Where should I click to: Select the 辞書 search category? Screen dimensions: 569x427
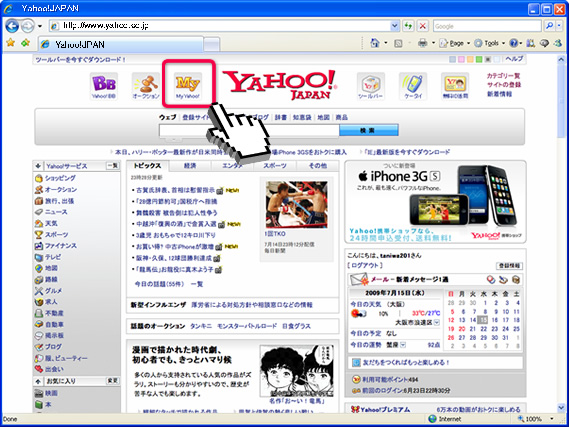click(281, 117)
